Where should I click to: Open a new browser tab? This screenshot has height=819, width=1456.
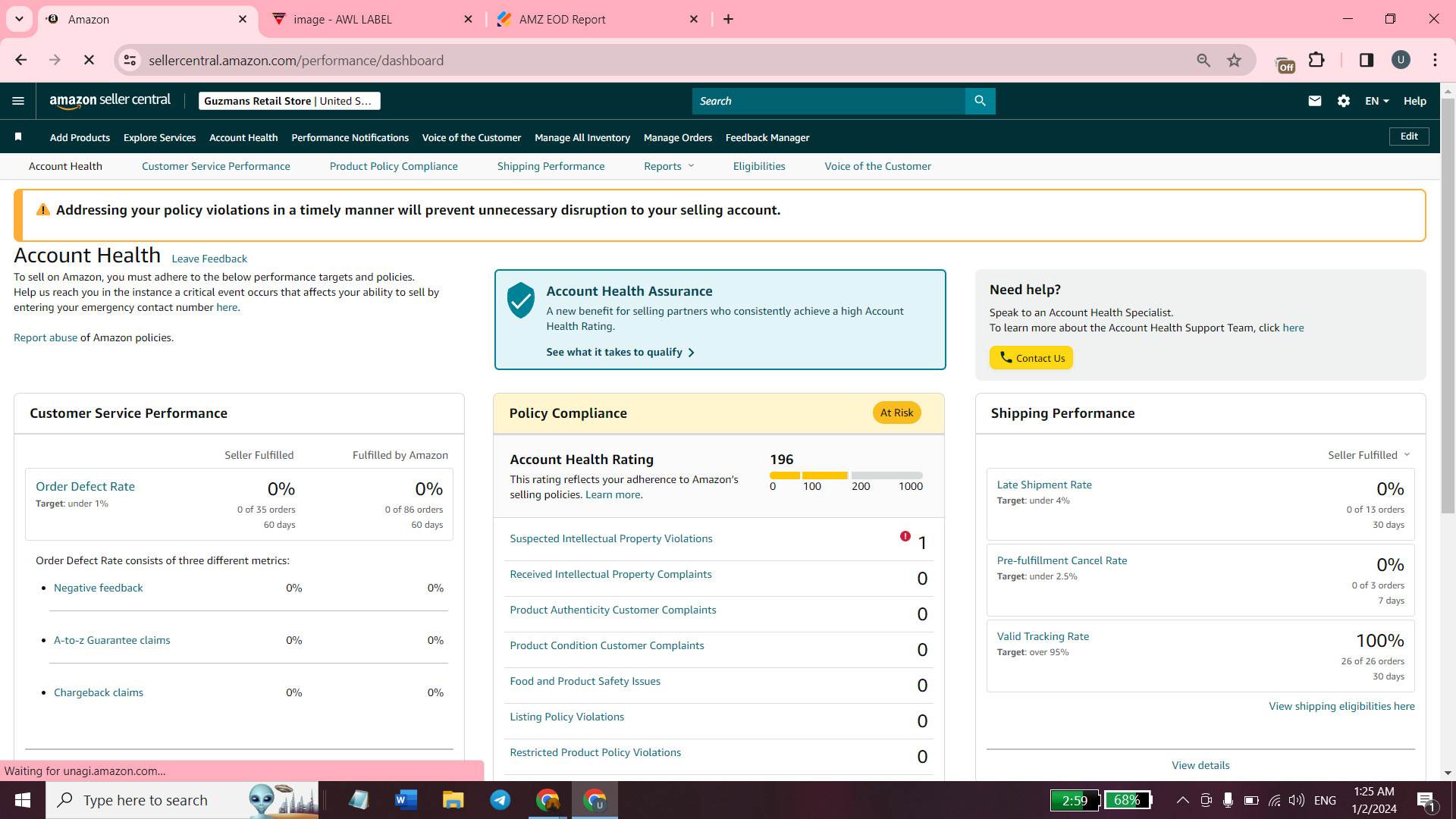[729, 19]
